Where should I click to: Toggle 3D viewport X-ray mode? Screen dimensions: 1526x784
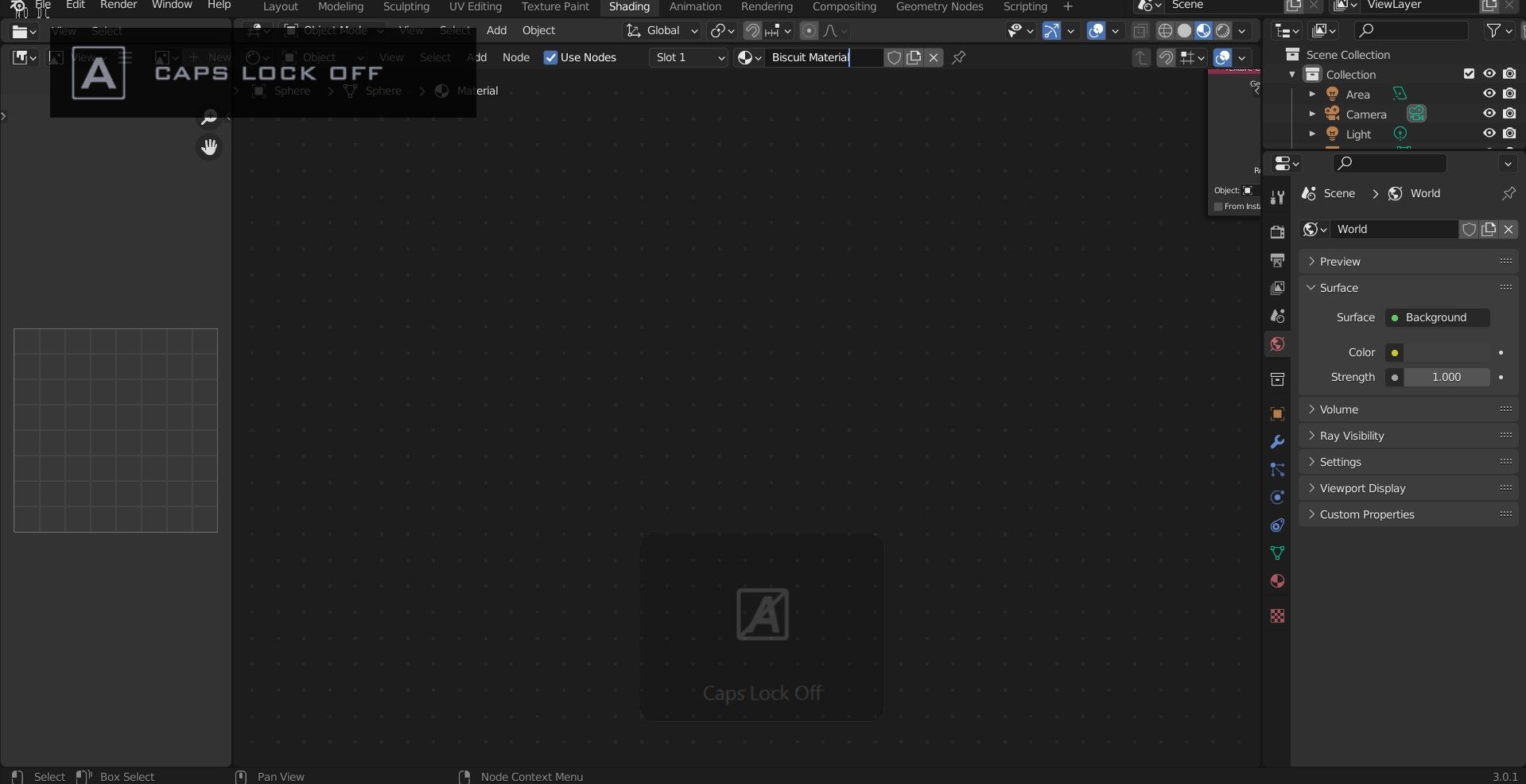[x=1140, y=31]
